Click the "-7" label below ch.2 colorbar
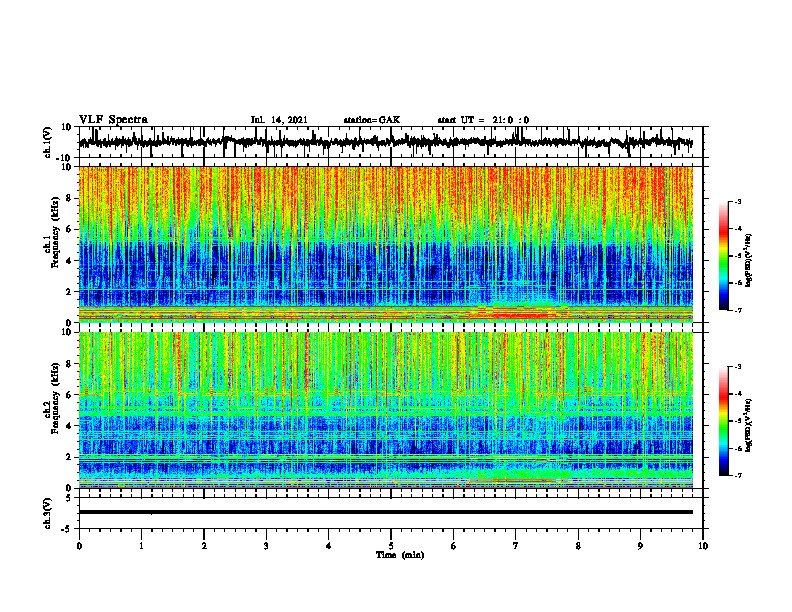Viewport: 792px width, 612px height. [738, 475]
